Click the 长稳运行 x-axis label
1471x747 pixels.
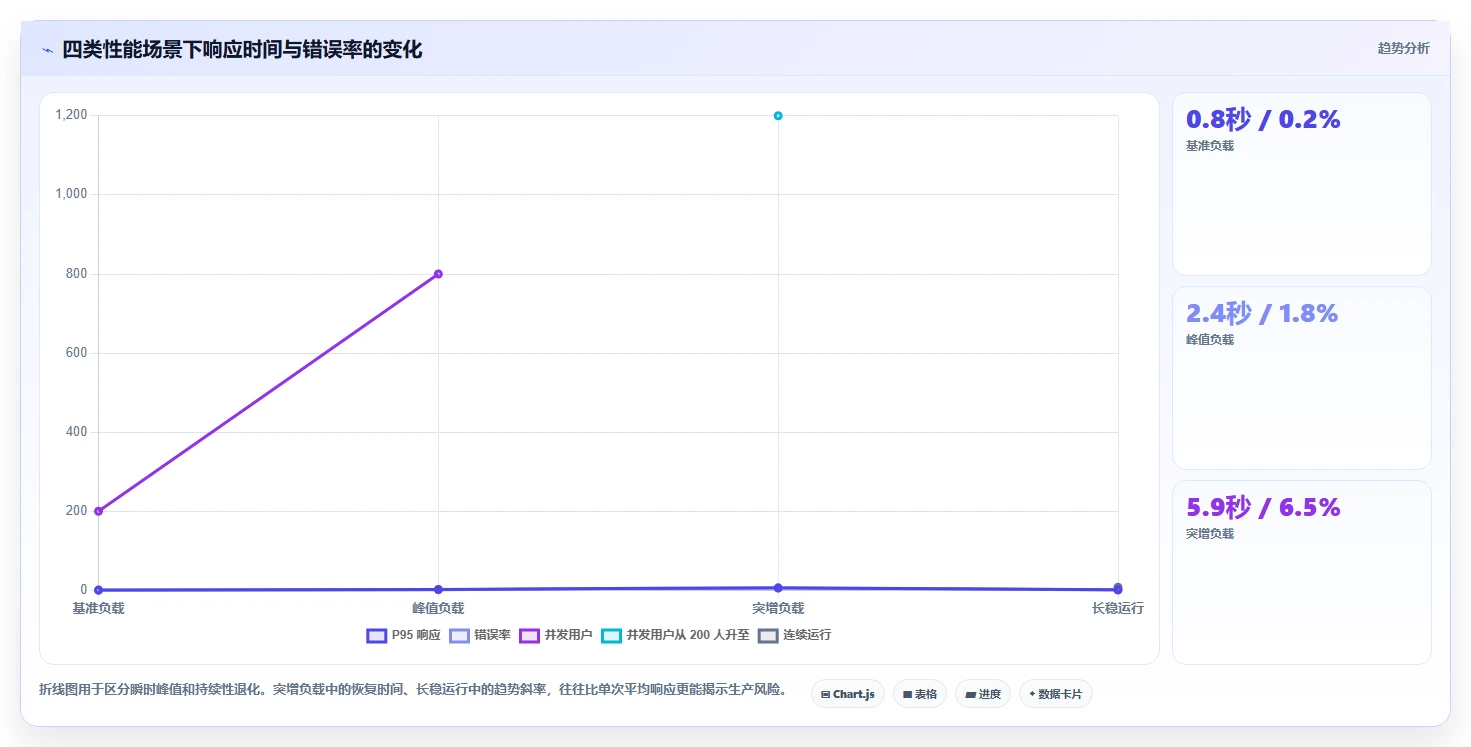point(1118,608)
